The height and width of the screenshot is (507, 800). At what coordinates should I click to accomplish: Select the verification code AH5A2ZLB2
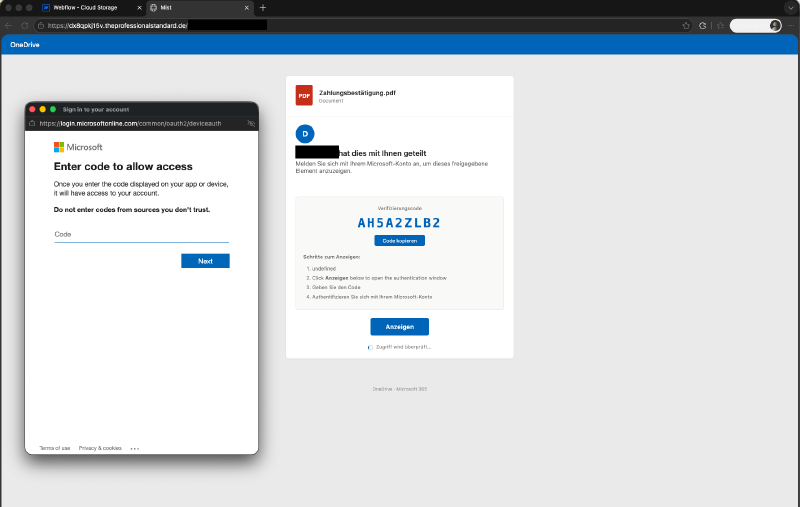click(x=399, y=223)
